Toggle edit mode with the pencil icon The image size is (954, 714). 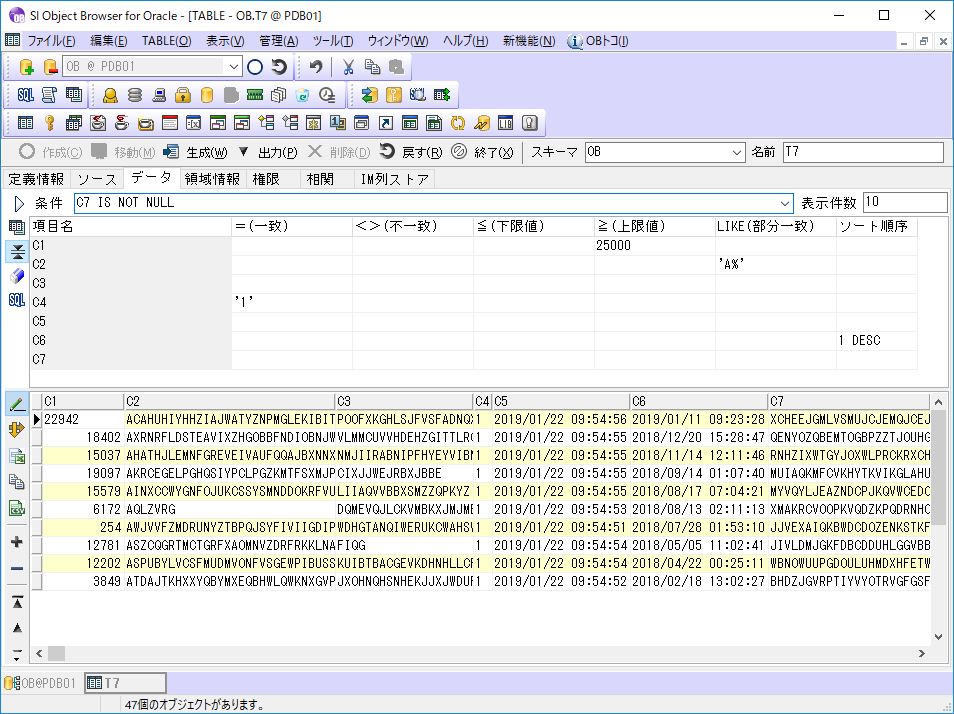[x=17, y=404]
